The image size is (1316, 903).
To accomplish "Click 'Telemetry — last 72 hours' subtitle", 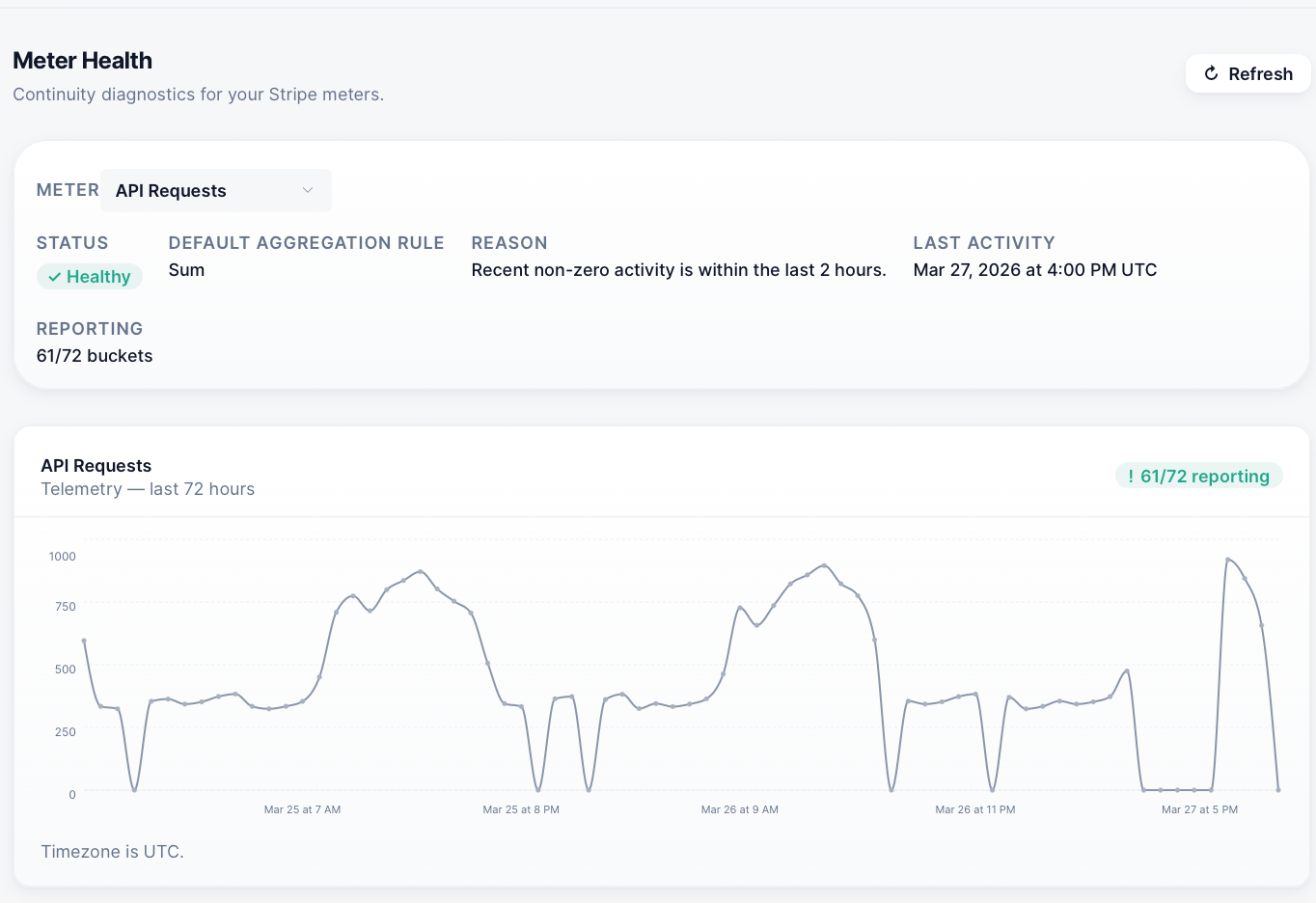I will coord(148,489).
